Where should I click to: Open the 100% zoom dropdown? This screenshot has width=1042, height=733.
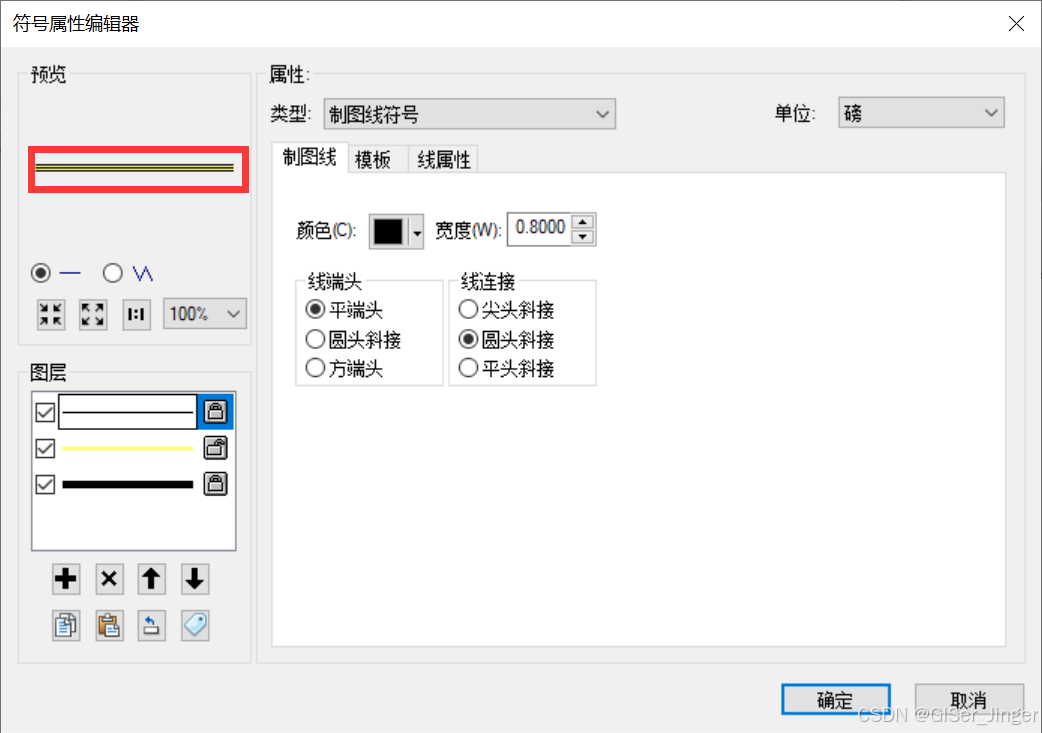[x=205, y=314]
